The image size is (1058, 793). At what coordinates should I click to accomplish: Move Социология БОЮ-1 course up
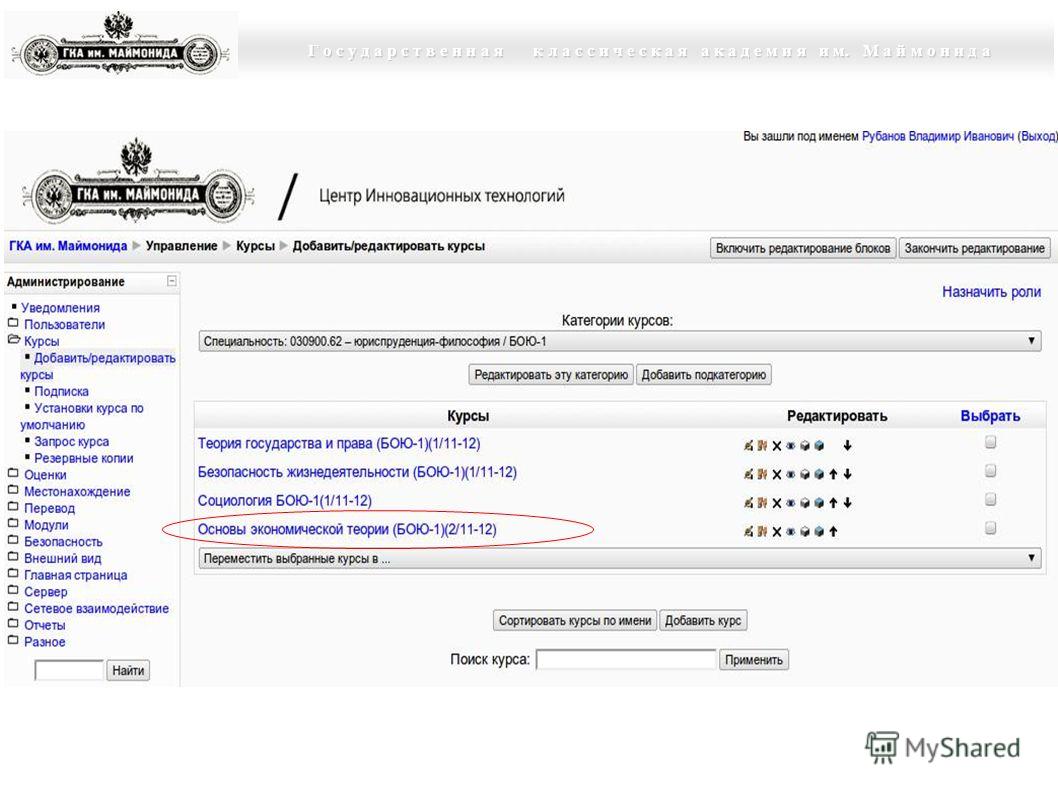[x=833, y=503]
